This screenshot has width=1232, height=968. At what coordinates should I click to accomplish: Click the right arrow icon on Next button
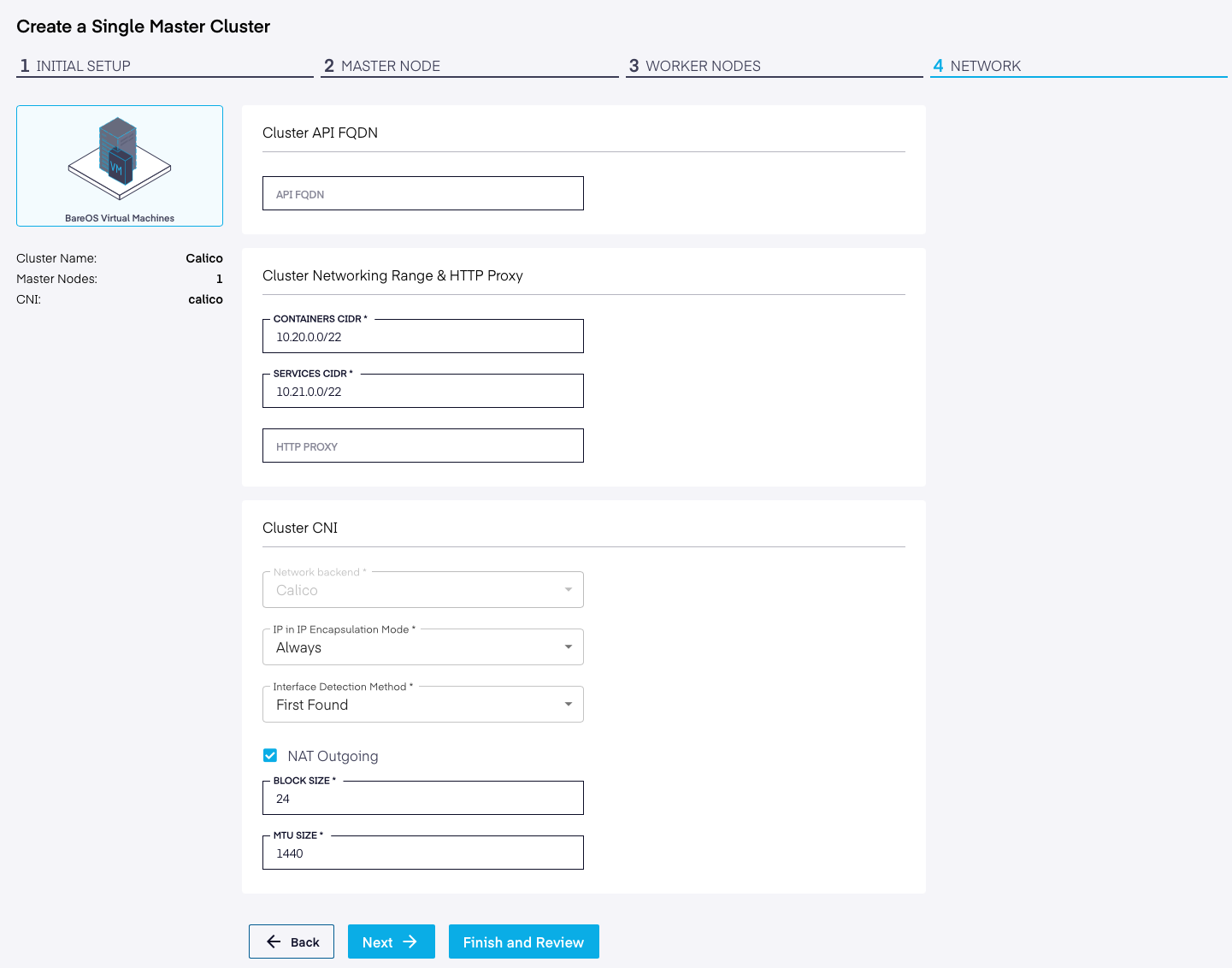click(410, 941)
